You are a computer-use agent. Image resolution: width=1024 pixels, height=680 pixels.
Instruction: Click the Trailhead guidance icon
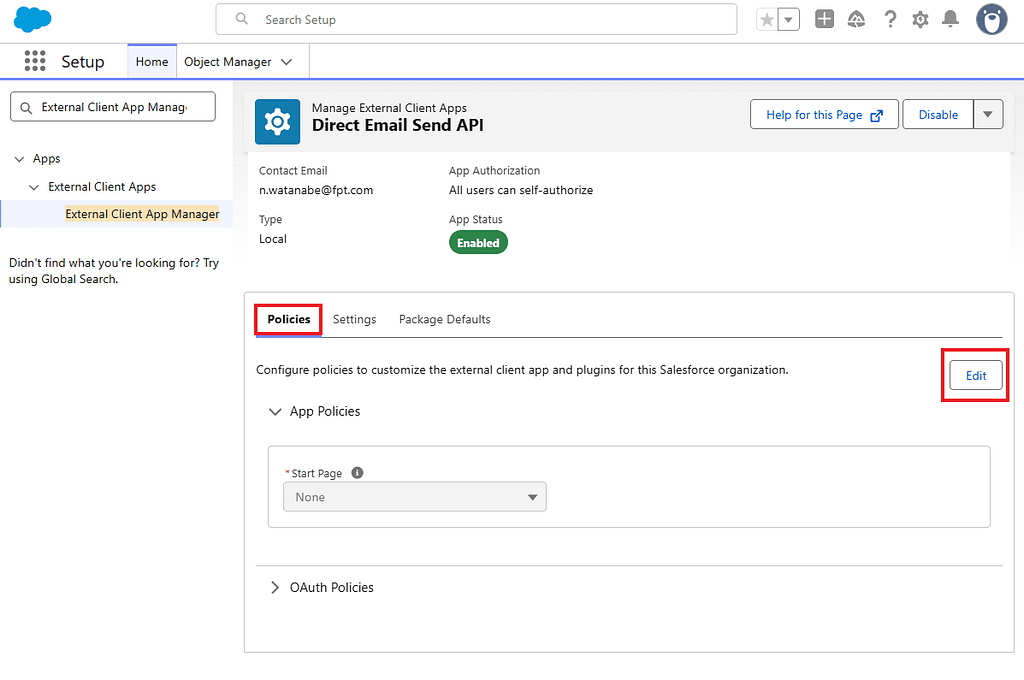click(x=856, y=19)
